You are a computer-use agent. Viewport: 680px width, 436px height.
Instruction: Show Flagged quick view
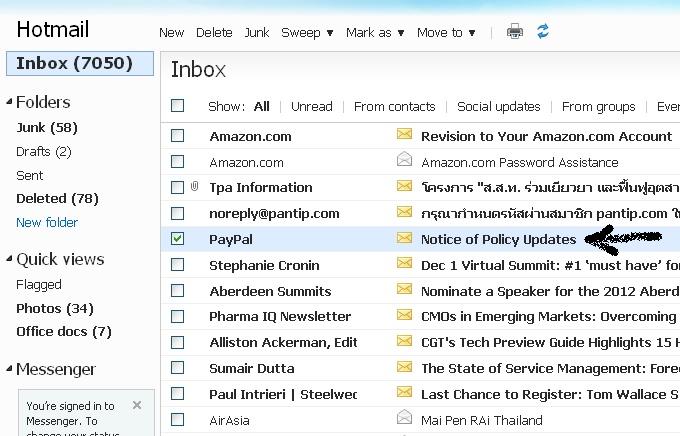pyautogui.click(x=39, y=285)
